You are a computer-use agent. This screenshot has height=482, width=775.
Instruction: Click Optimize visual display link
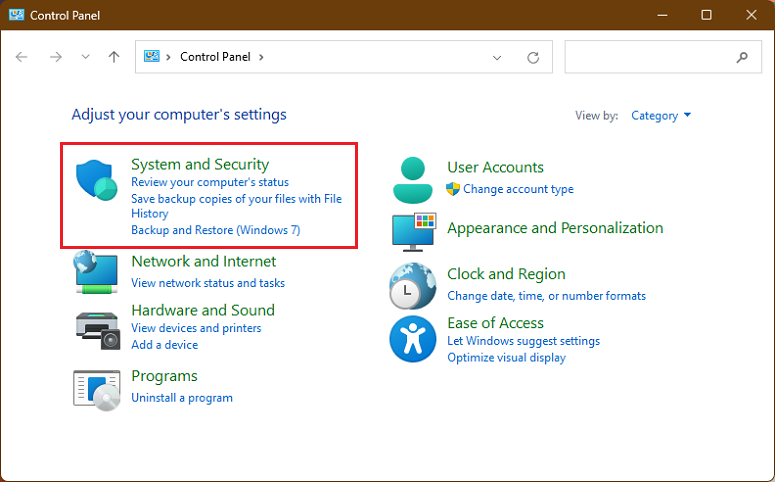pos(507,357)
